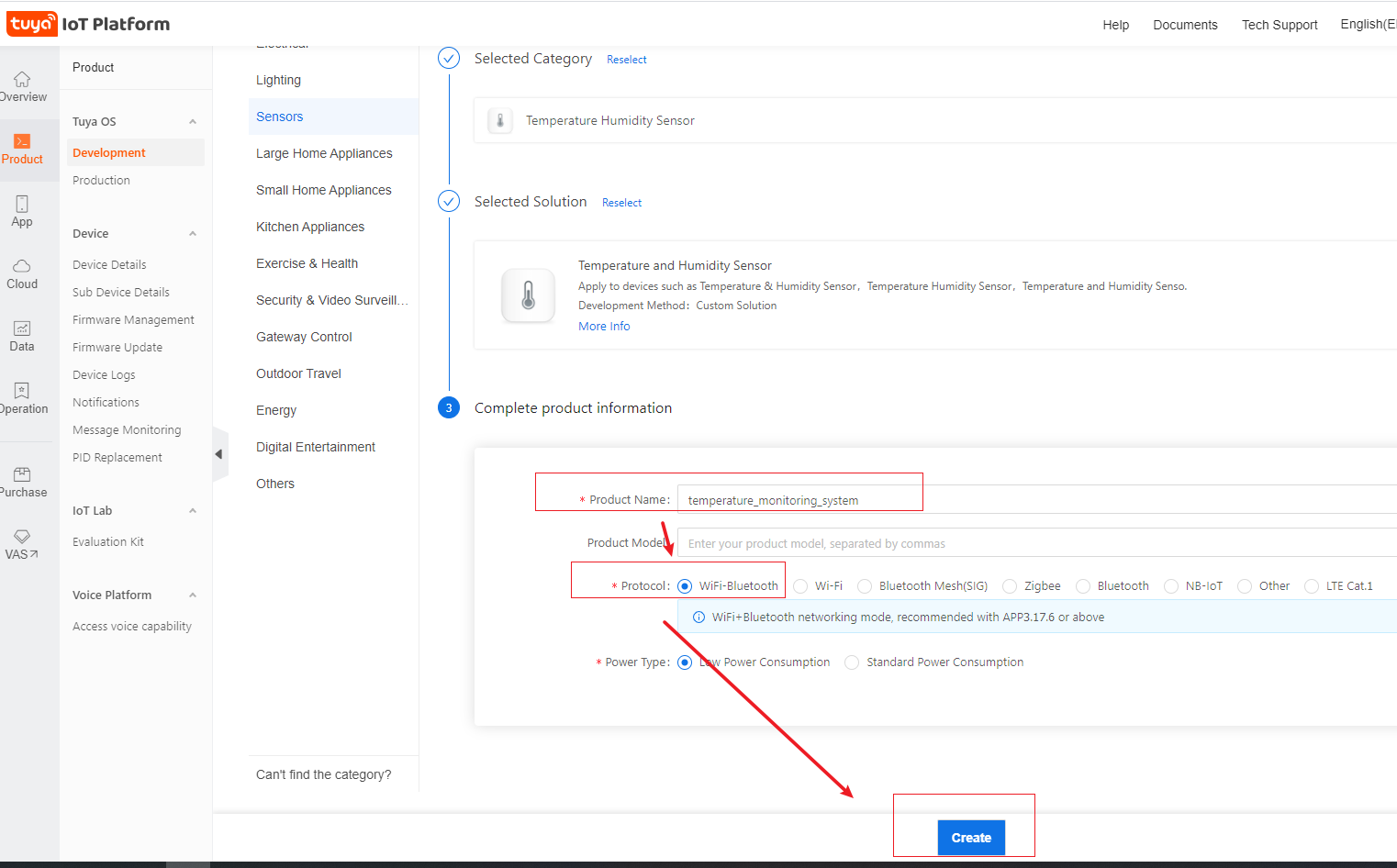Collapse the Tuya OS menu section
1397x868 pixels.
click(x=193, y=122)
